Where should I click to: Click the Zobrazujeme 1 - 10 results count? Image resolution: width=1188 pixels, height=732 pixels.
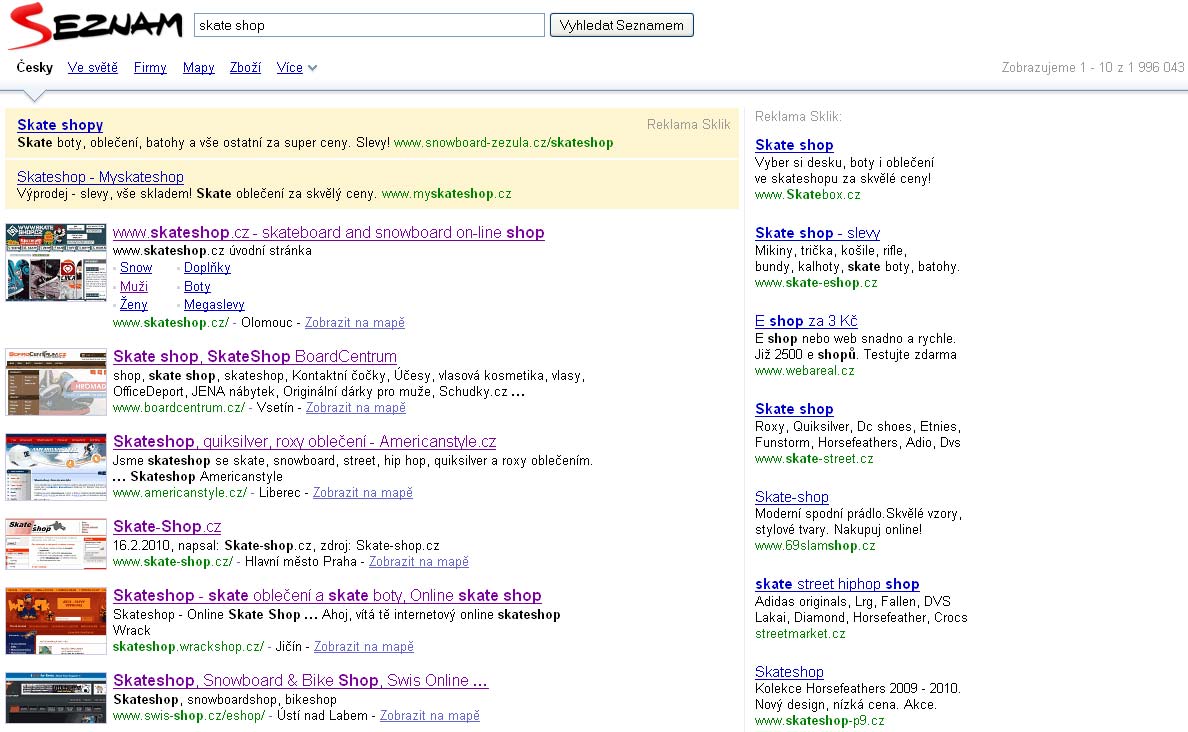click(x=1093, y=67)
